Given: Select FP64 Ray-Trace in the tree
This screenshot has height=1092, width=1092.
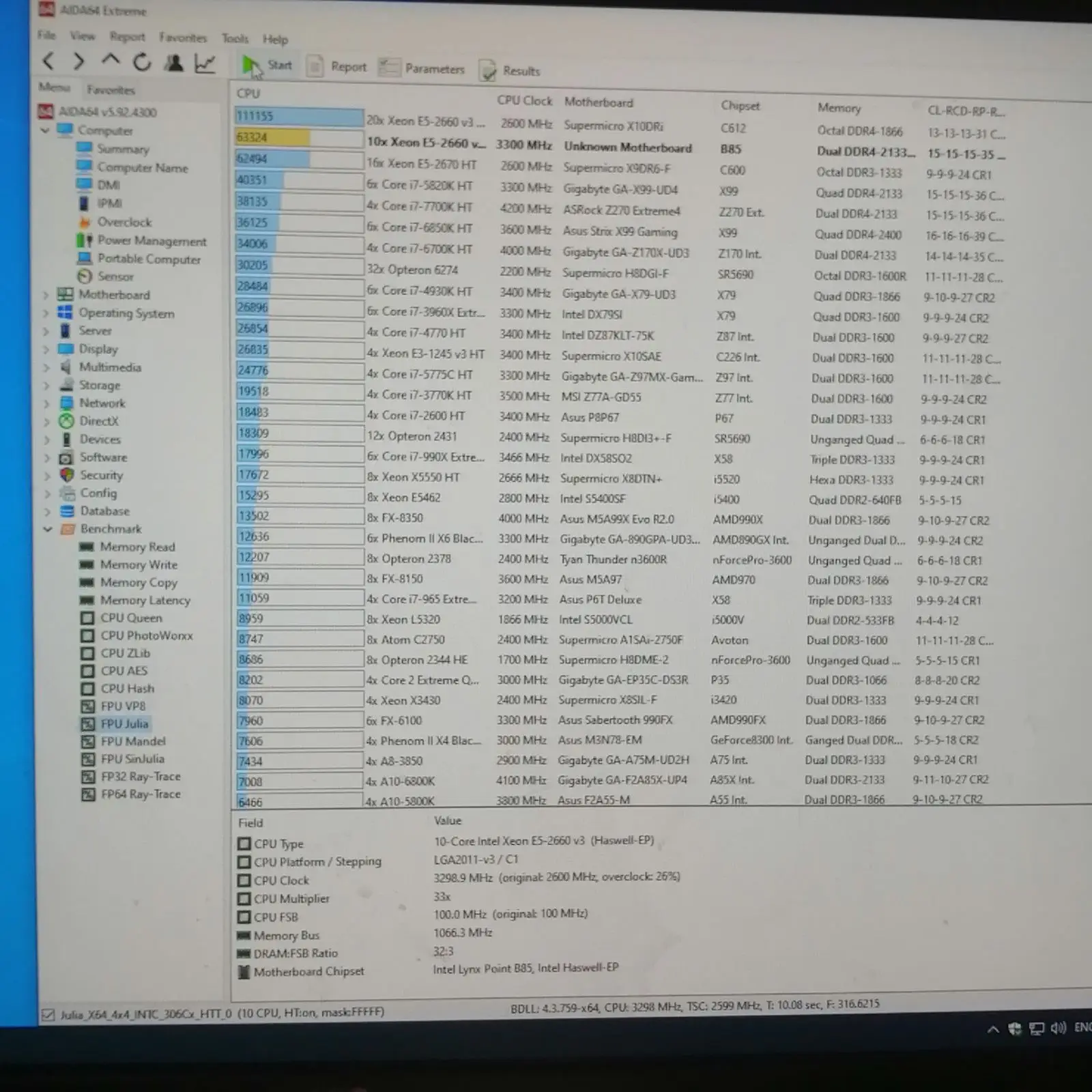Looking at the screenshot, I should tap(141, 794).
